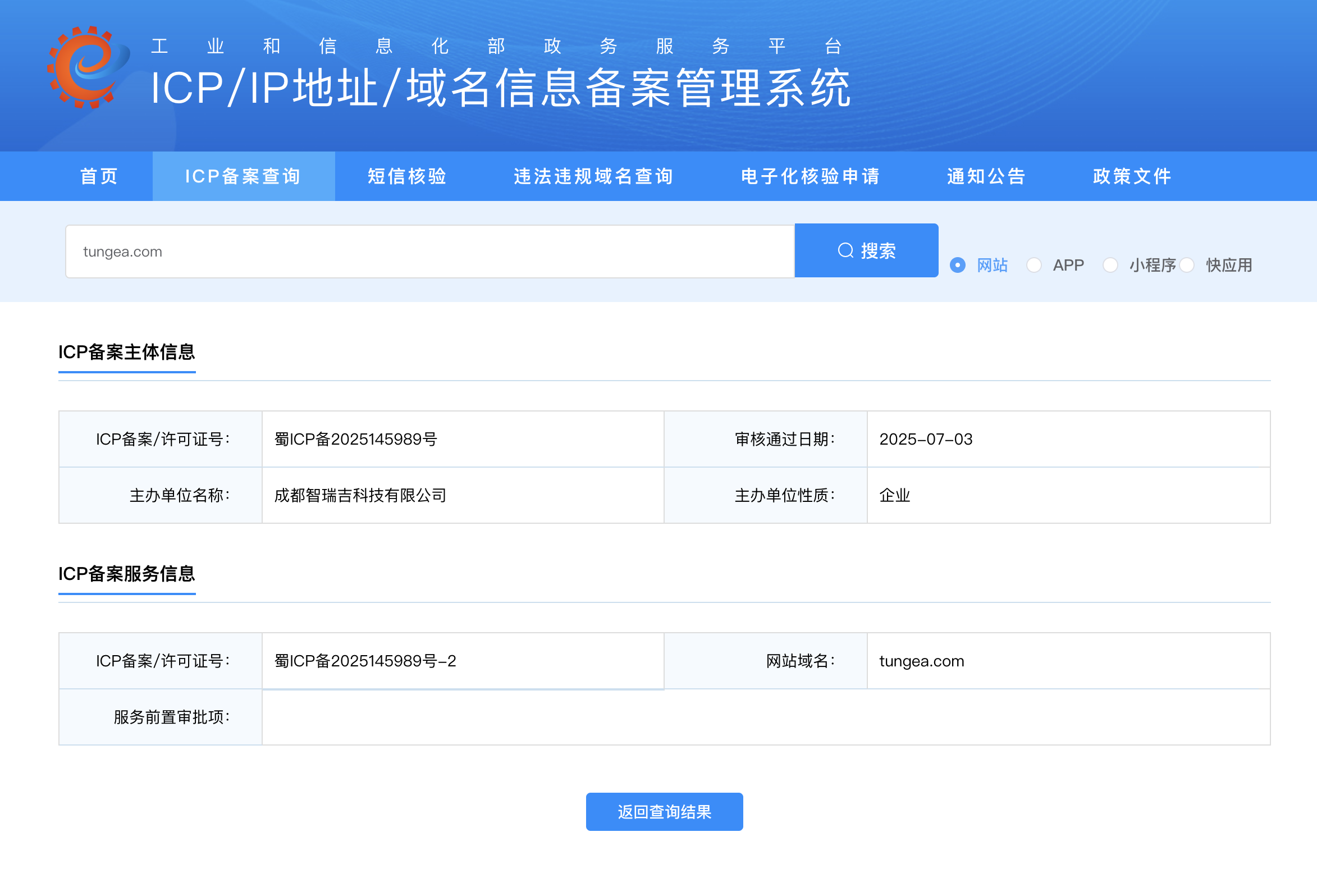Open 电子化核验申请 menu item
1317x896 pixels.
coord(811,176)
